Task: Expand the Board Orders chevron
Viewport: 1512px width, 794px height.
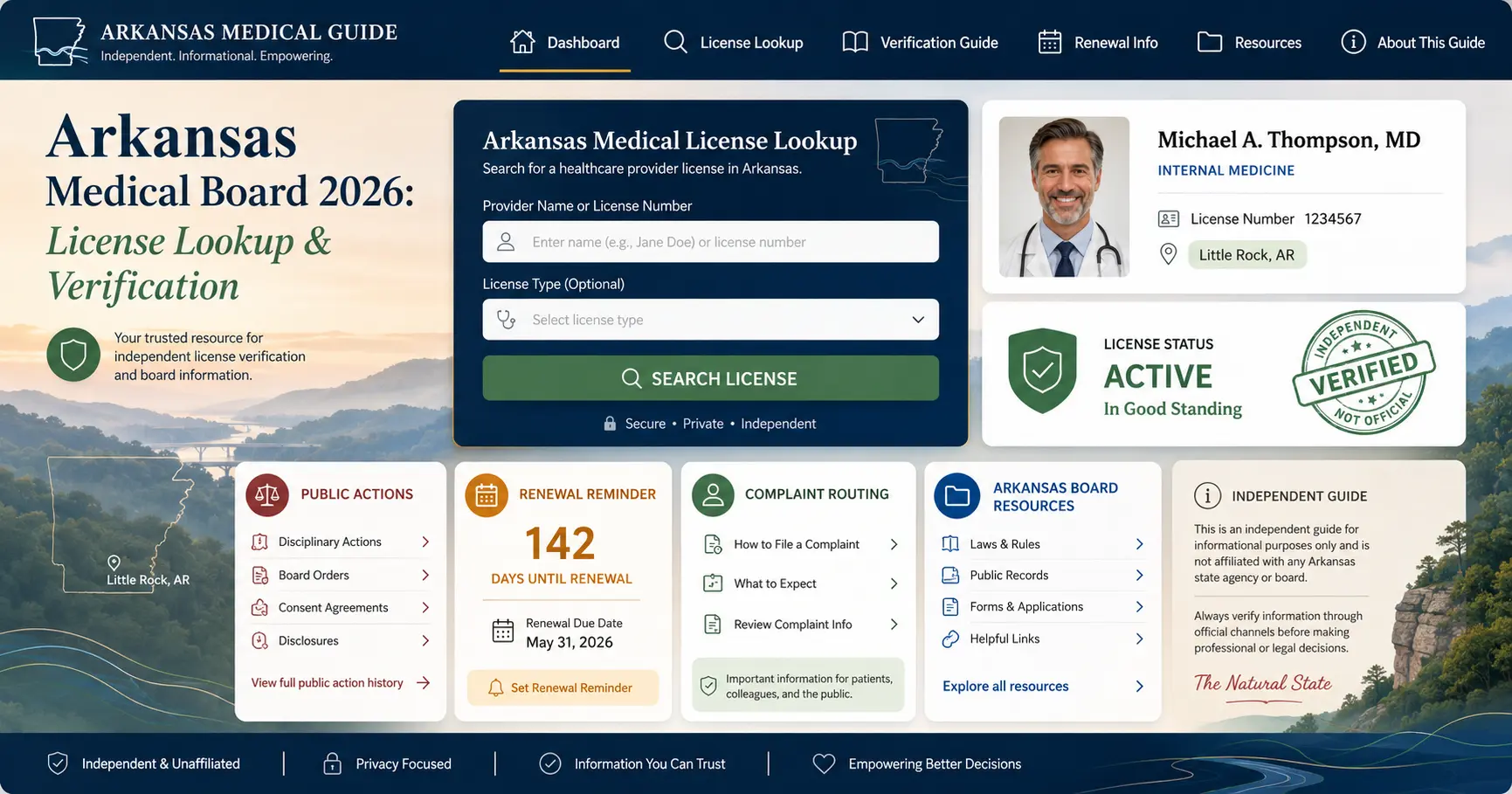Action: 425,575
